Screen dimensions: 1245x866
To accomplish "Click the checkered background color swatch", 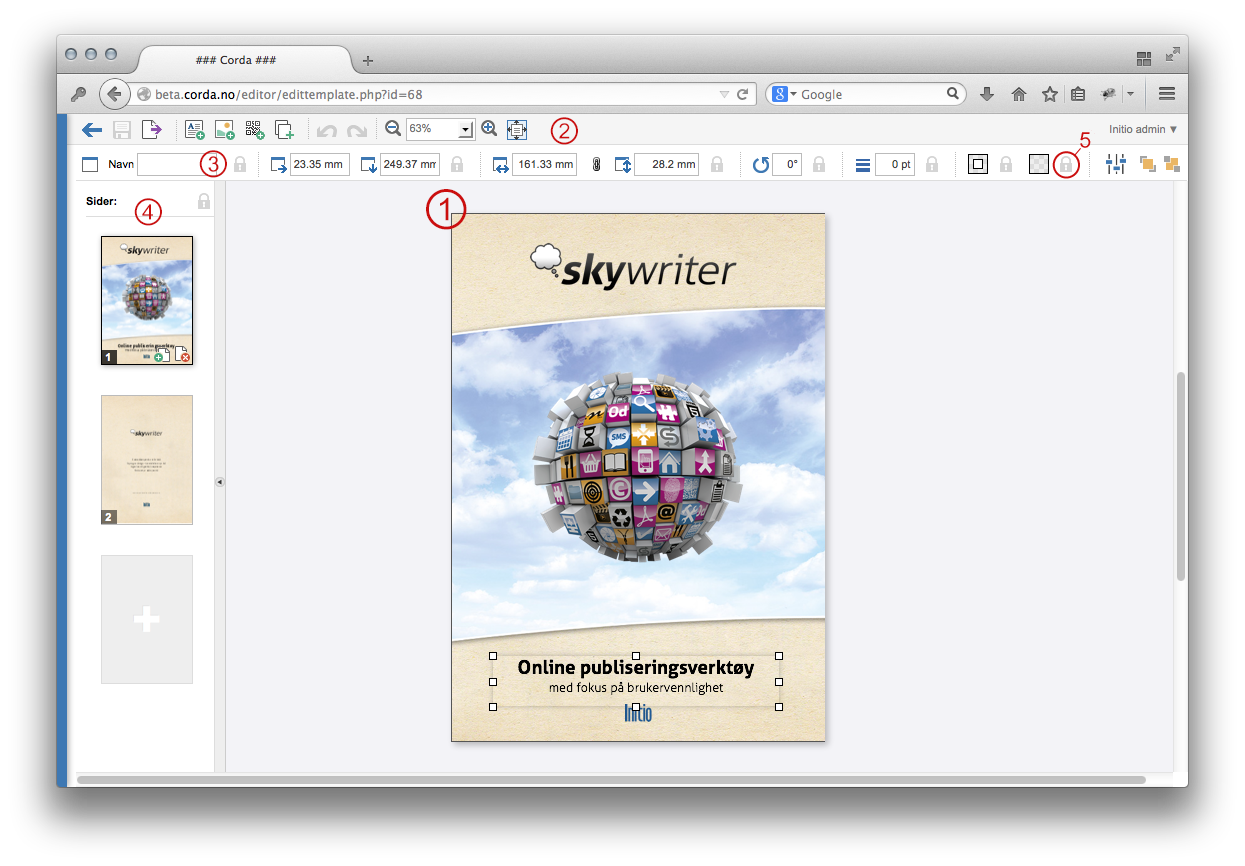I will click(1039, 165).
